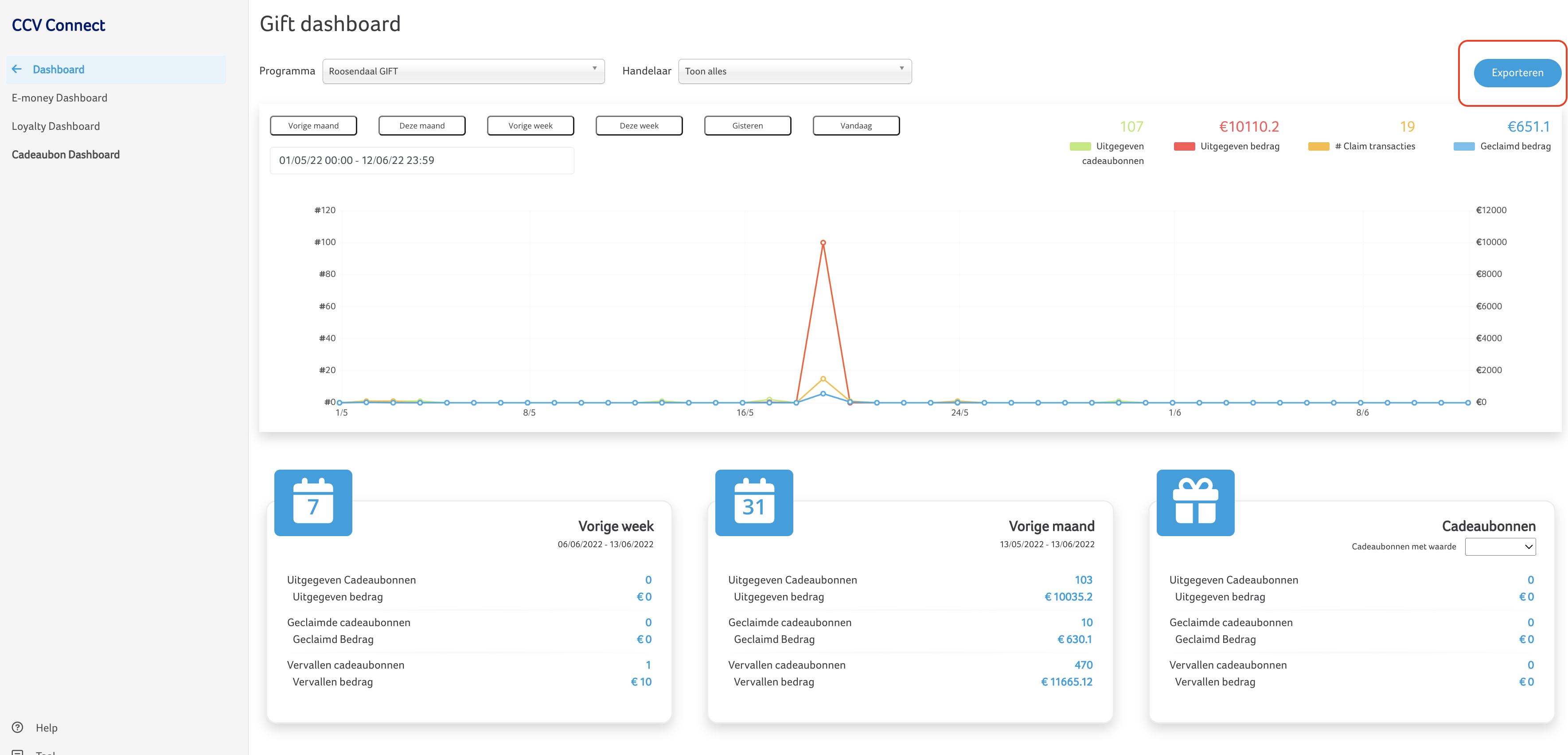The height and width of the screenshot is (755, 1568).
Task: Click the back arrow next to Dashboard
Action: point(17,70)
